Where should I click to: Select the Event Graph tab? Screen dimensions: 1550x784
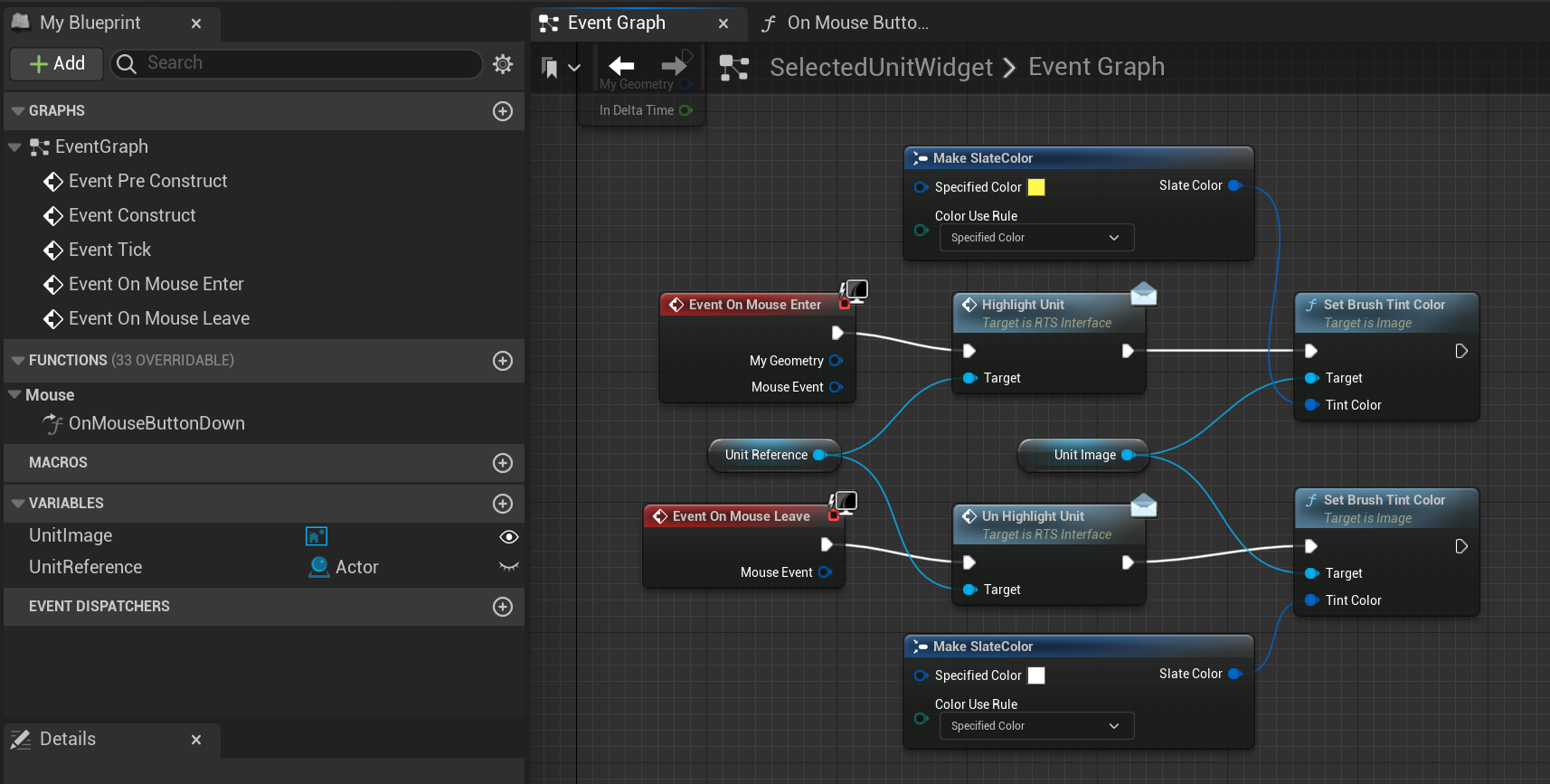617,24
